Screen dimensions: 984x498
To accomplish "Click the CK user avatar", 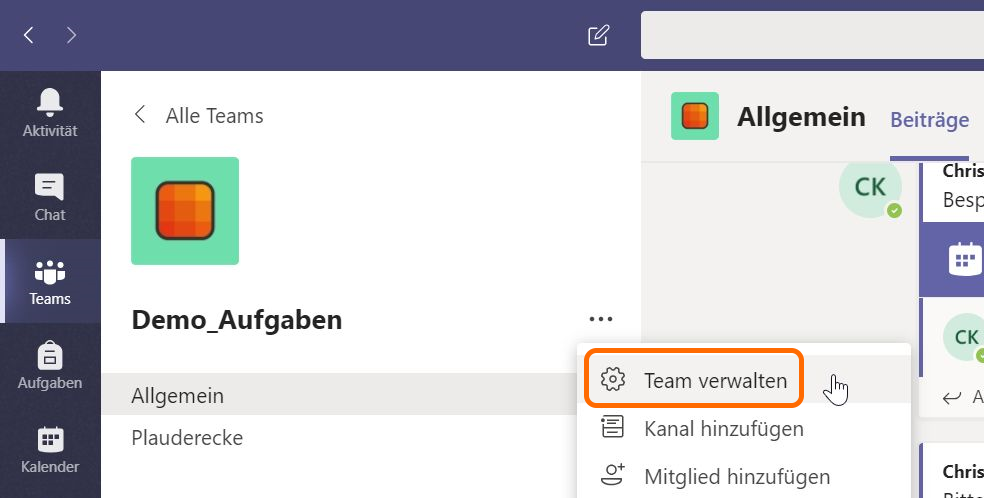I will pyautogui.click(x=870, y=187).
